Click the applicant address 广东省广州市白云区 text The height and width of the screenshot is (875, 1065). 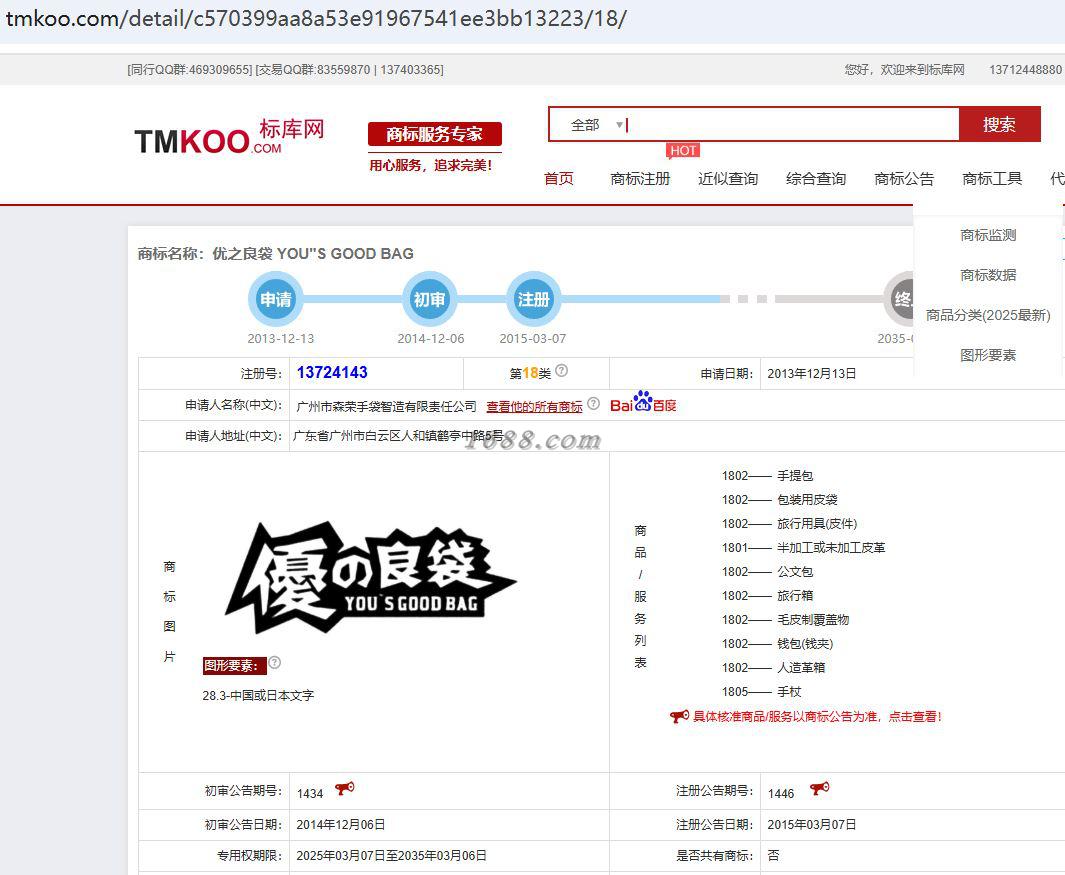coord(398,435)
